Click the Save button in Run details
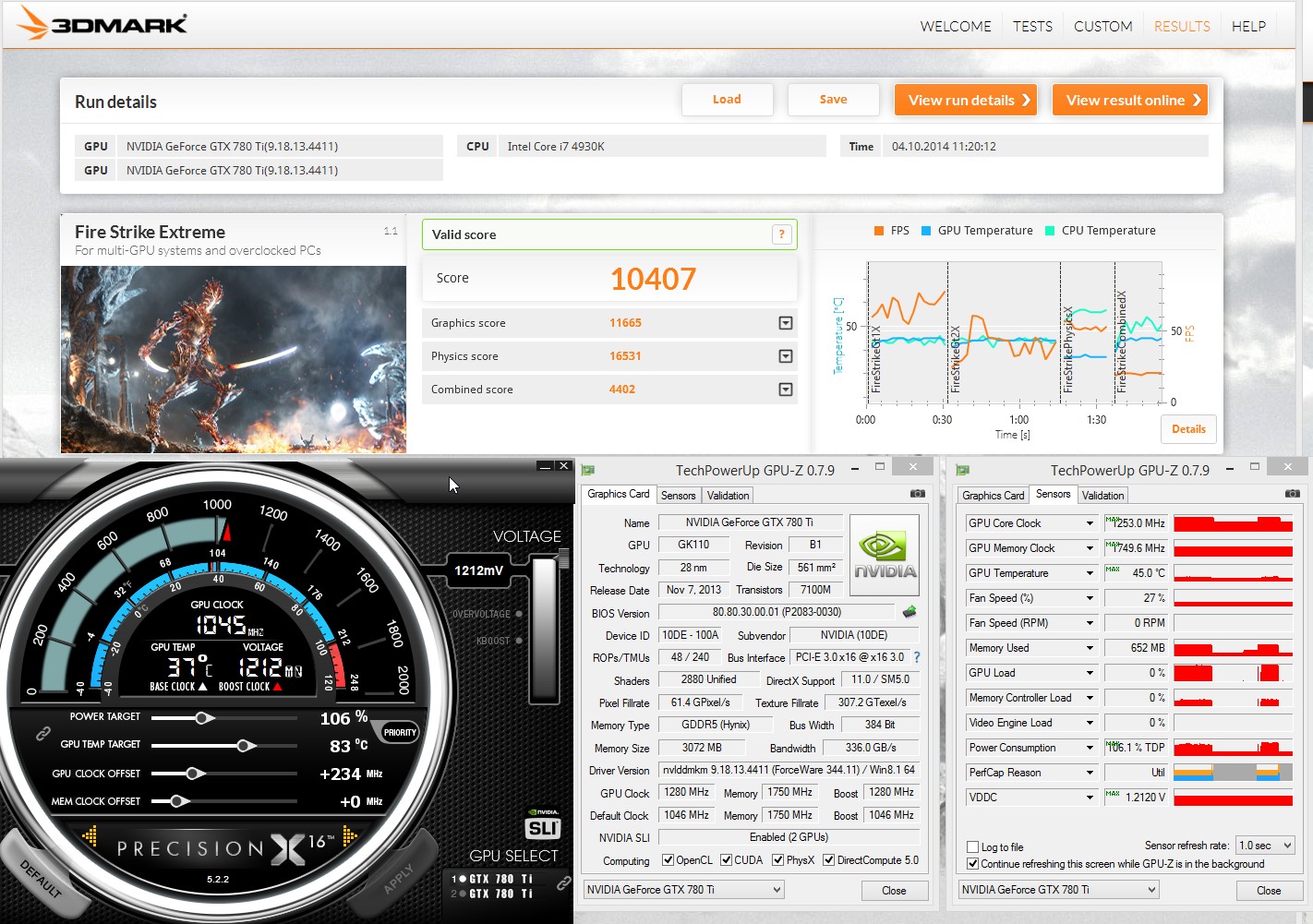This screenshot has width=1313, height=924. [833, 100]
